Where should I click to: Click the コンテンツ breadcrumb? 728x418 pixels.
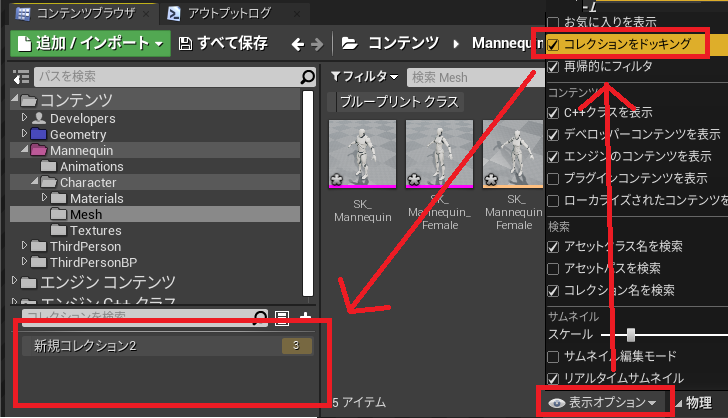click(403, 44)
